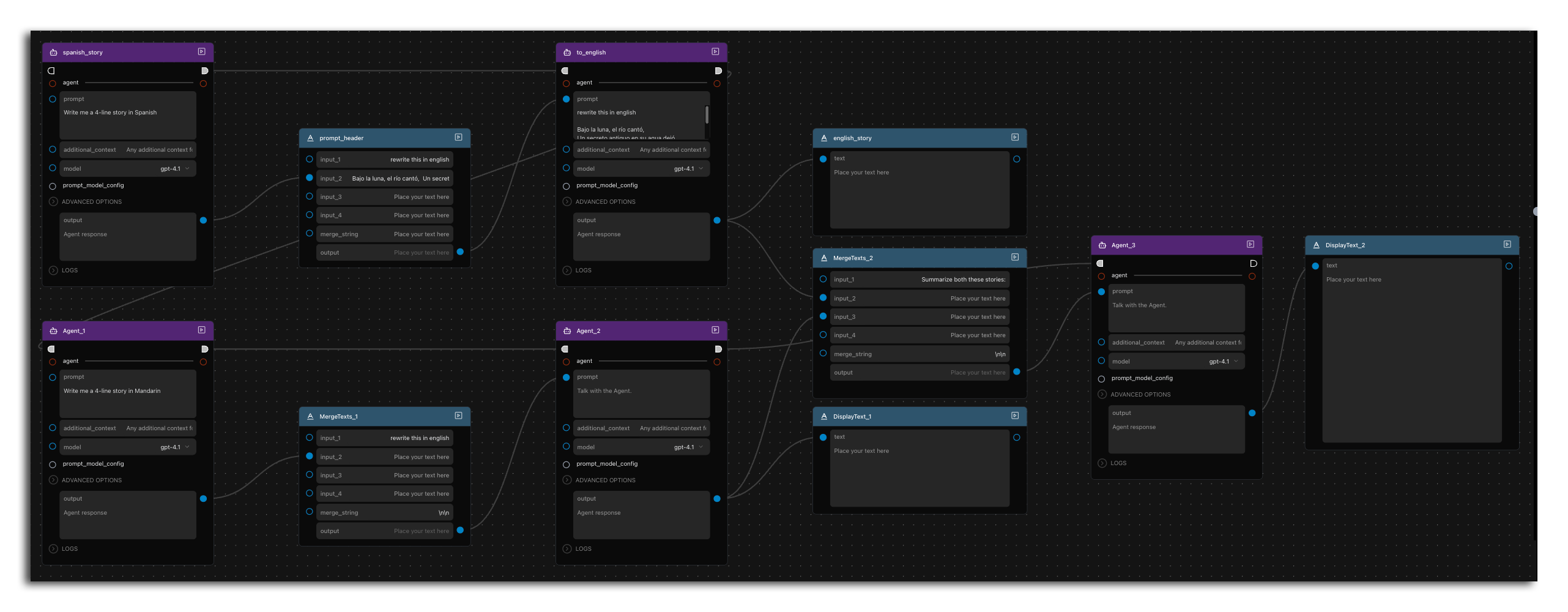The width and height of the screenshot is (1568, 612).
Task: Select the spanish_story node title
Action: 83,53
